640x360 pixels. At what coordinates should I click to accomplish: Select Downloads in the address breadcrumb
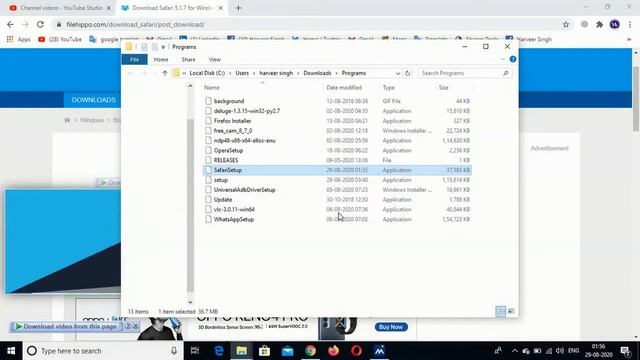317,73
